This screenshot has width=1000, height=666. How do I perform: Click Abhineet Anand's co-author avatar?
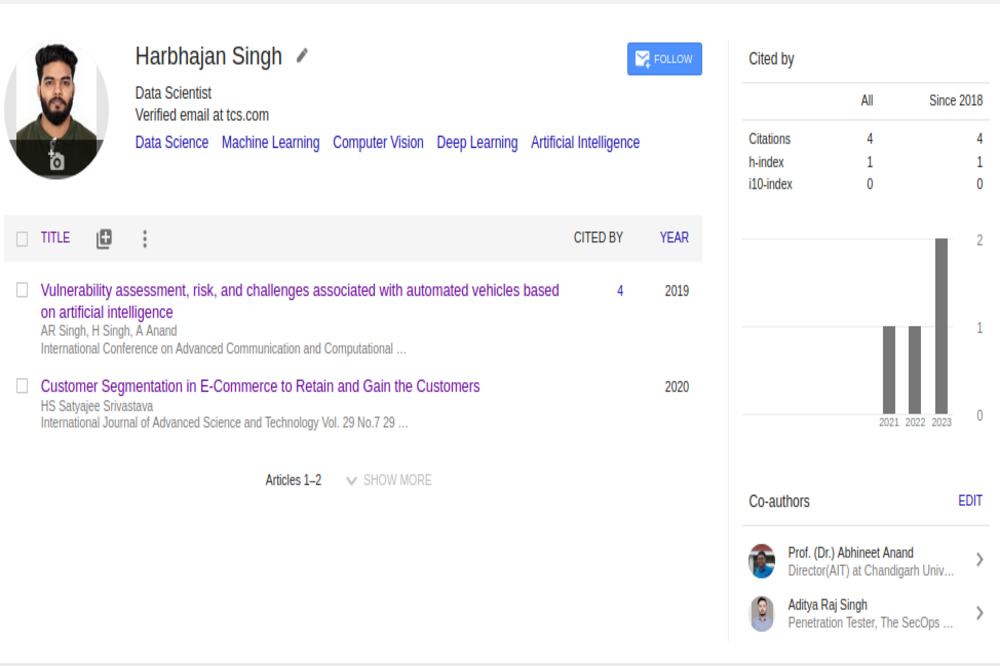[x=762, y=561]
